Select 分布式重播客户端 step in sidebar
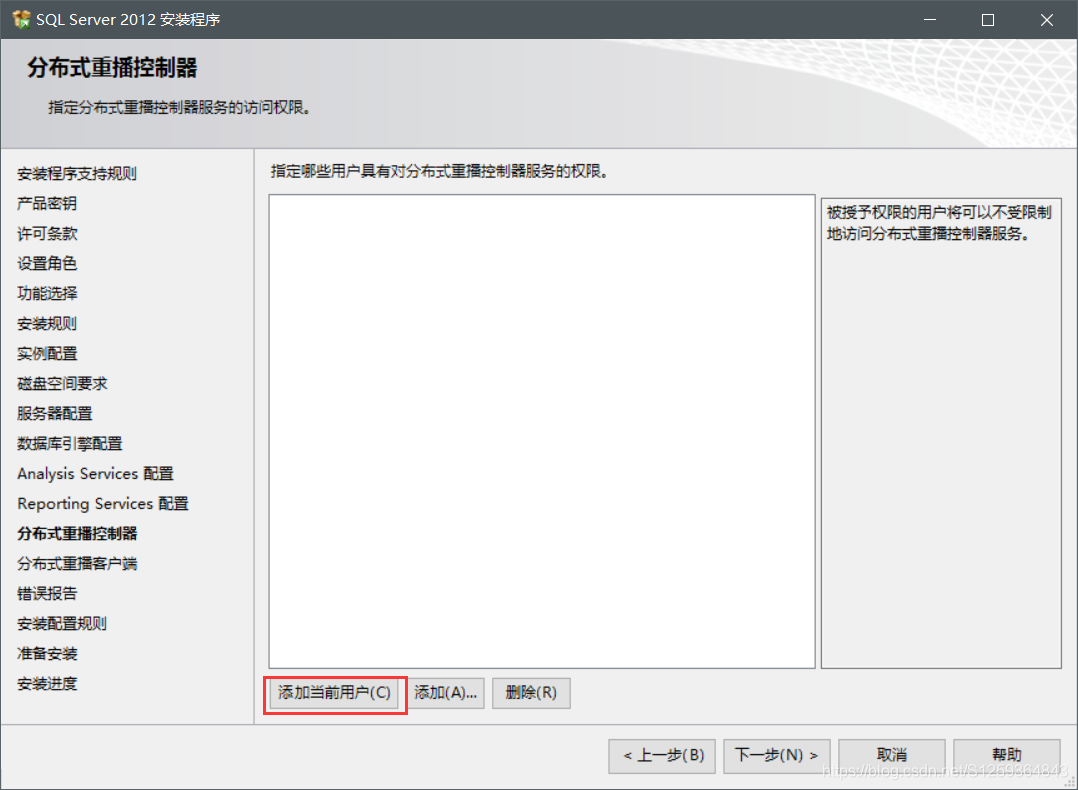Image resolution: width=1078 pixels, height=790 pixels. [77, 564]
